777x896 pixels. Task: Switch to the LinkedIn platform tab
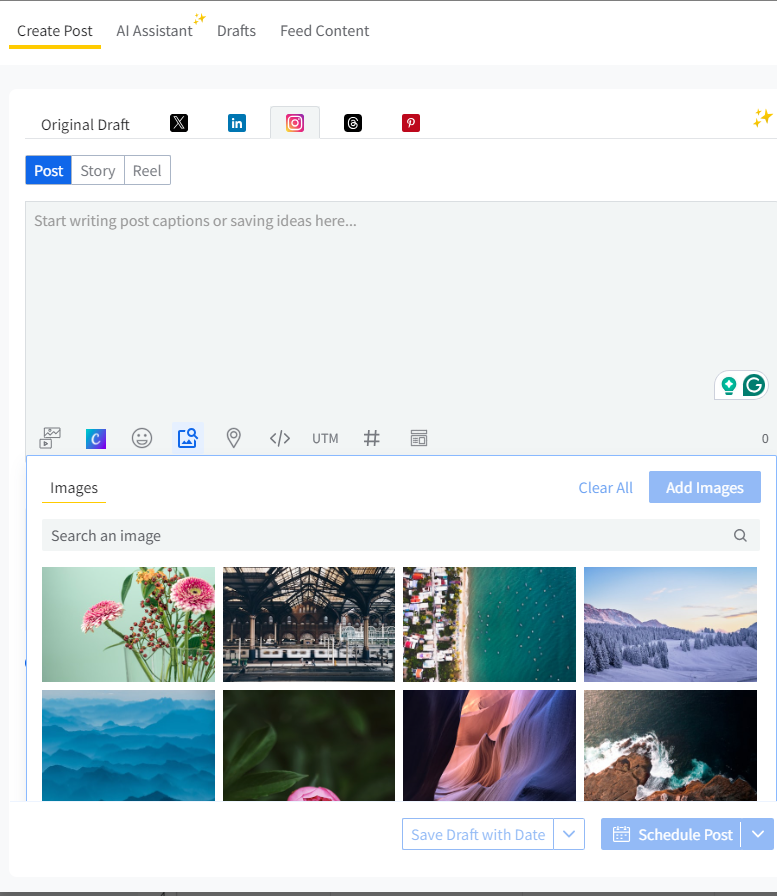(x=237, y=123)
